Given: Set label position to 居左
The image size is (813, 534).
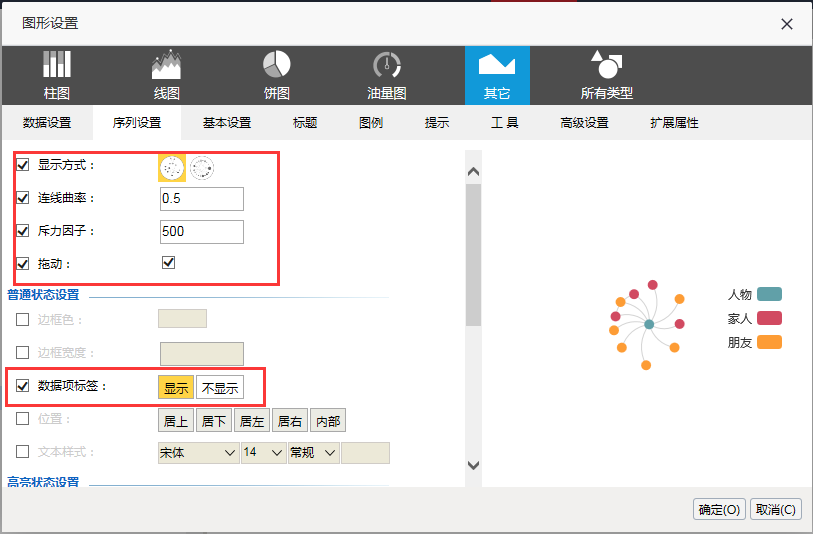Looking at the screenshot, I should 252,420.
